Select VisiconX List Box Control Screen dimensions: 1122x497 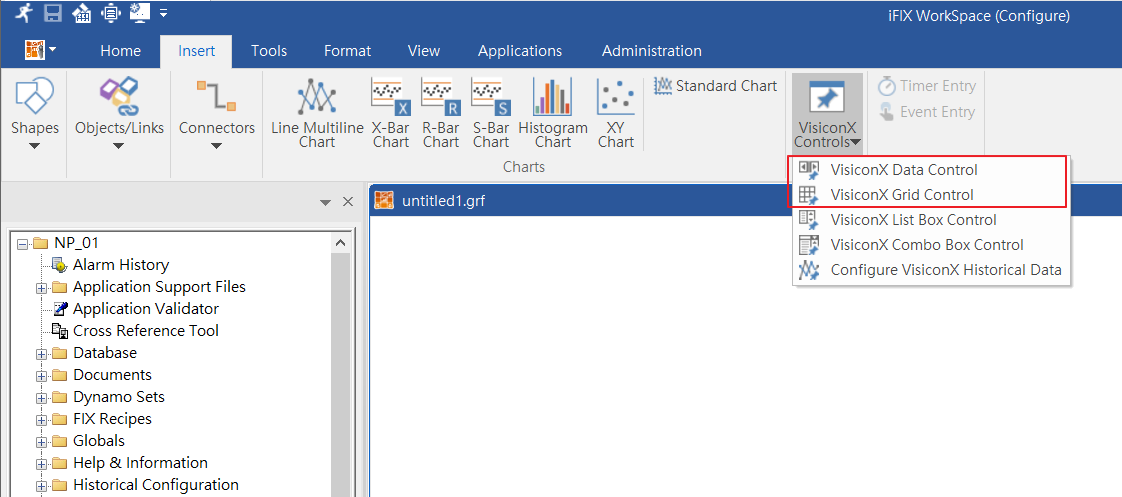click(931, 220)
